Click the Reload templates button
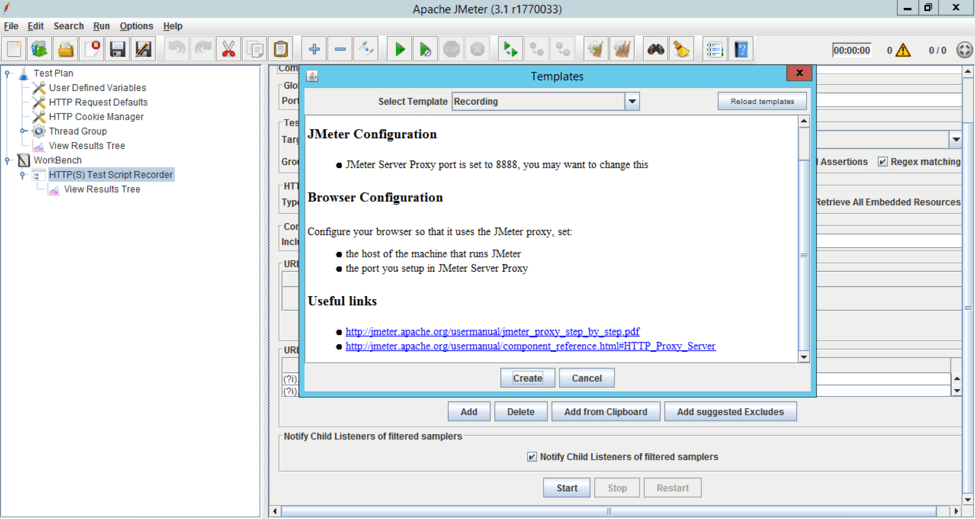This screenshot has height=519, width=975. (762, 101)
